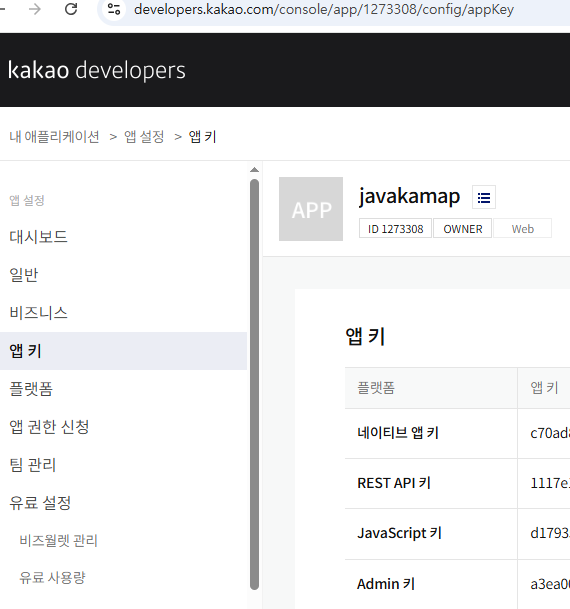This screenshot has height=609, width=570.
Task: Click the 앱 키 column header
Action: (544, 388)
